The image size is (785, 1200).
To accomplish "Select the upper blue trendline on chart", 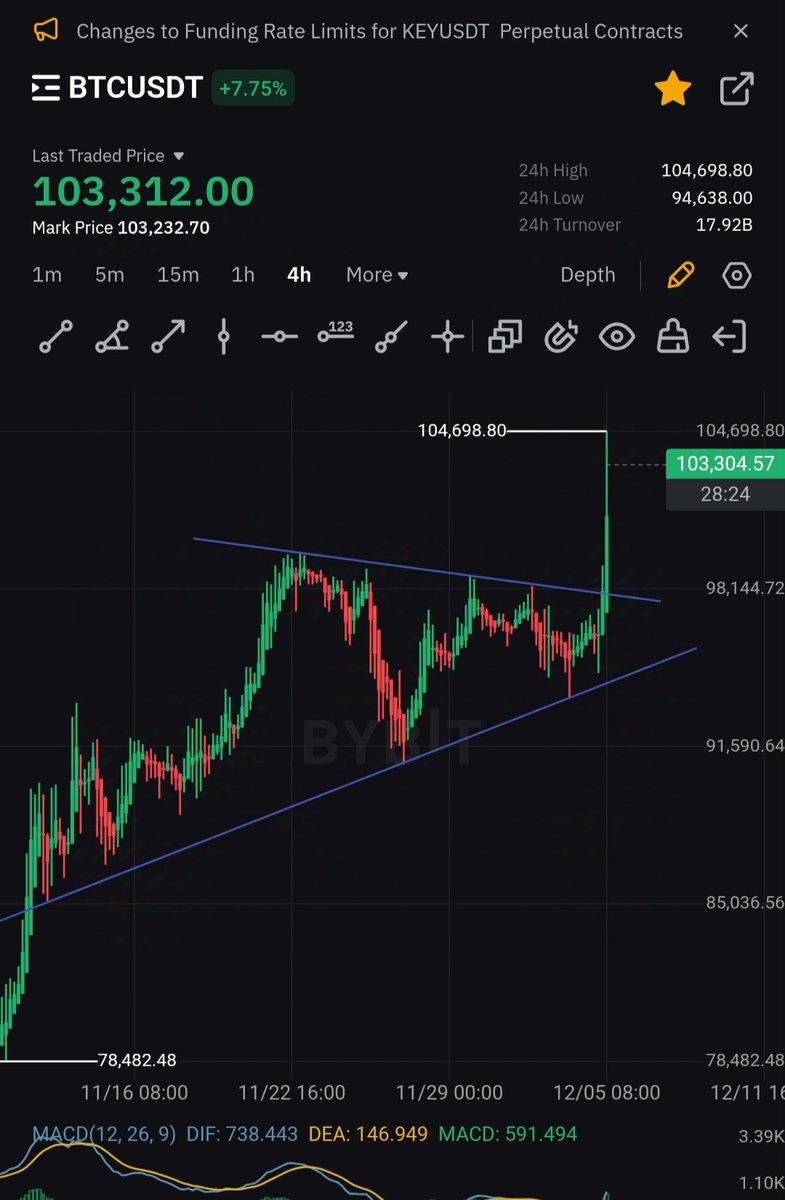I will coord(427,570).
